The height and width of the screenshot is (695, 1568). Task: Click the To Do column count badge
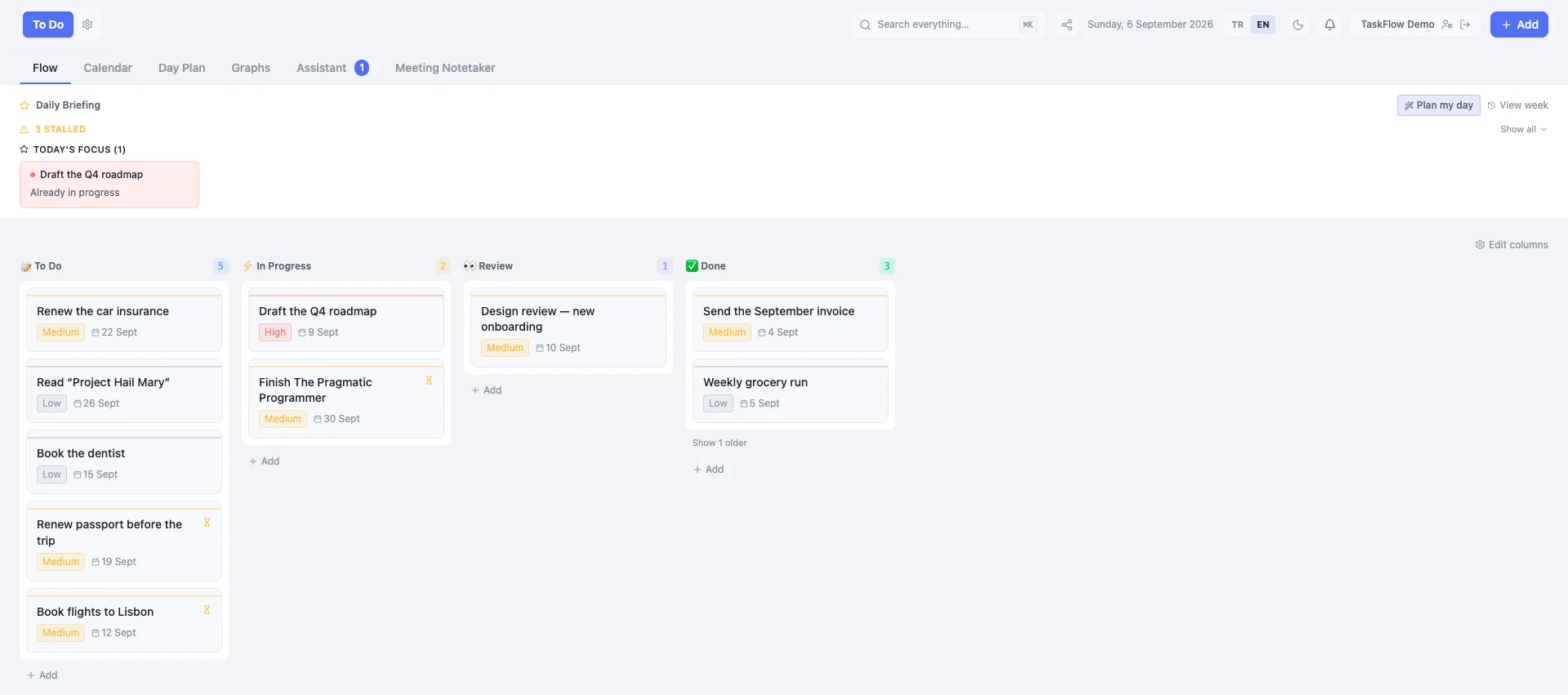point(220,266)
